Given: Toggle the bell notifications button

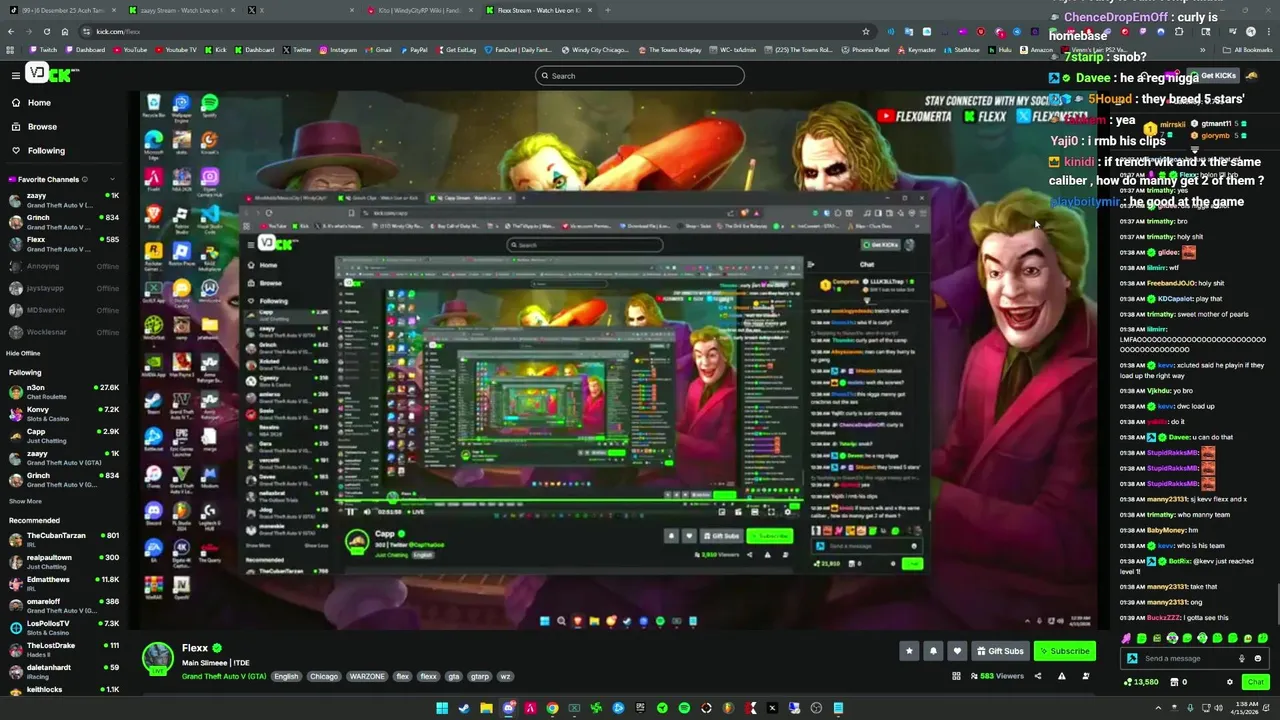Looking at the screenshot, I should point(933,651).
